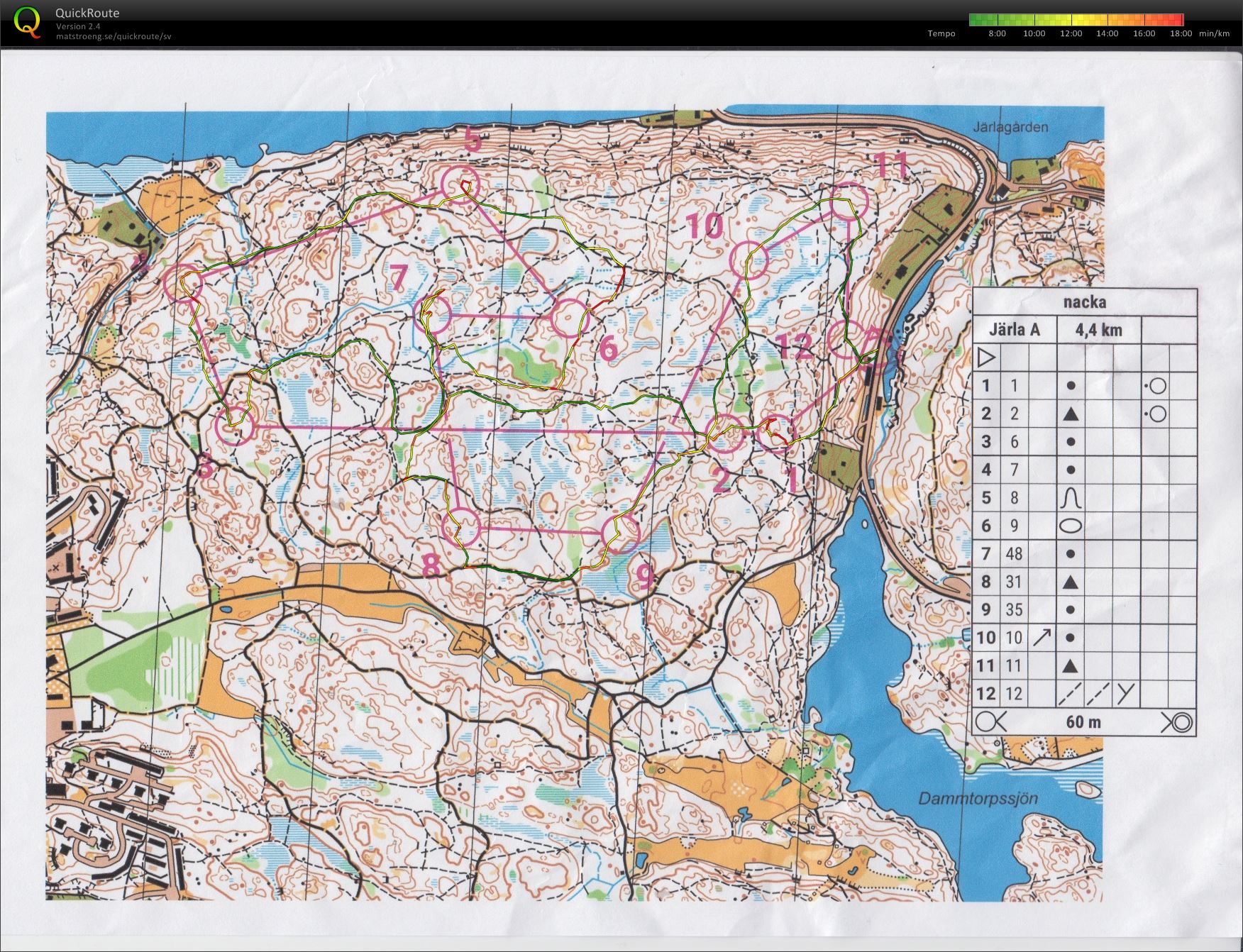Click the large pink number 11 label

coord(892,165)
